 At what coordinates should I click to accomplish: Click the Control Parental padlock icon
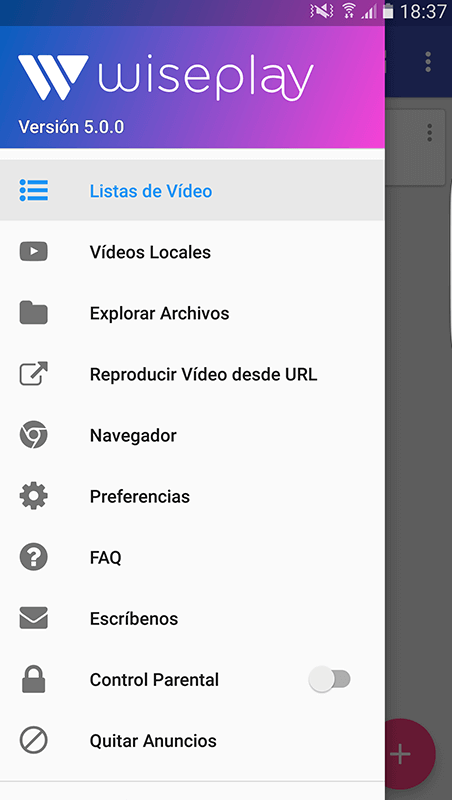(x=34, y=679)
